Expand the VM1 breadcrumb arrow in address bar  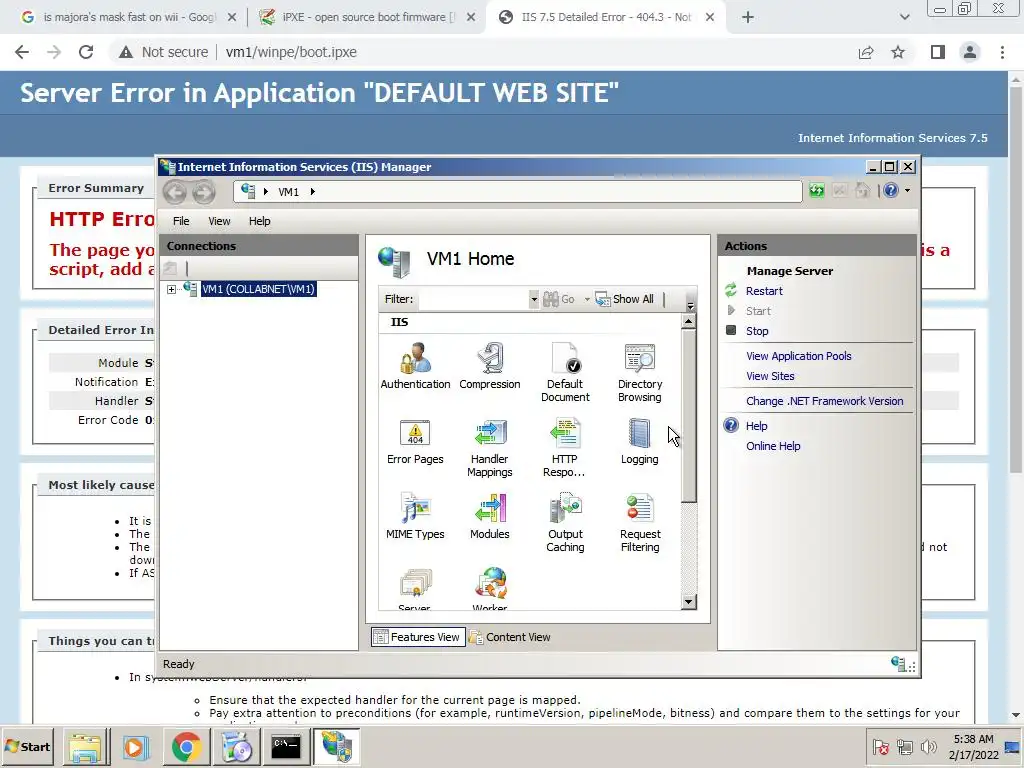[313, 192]
